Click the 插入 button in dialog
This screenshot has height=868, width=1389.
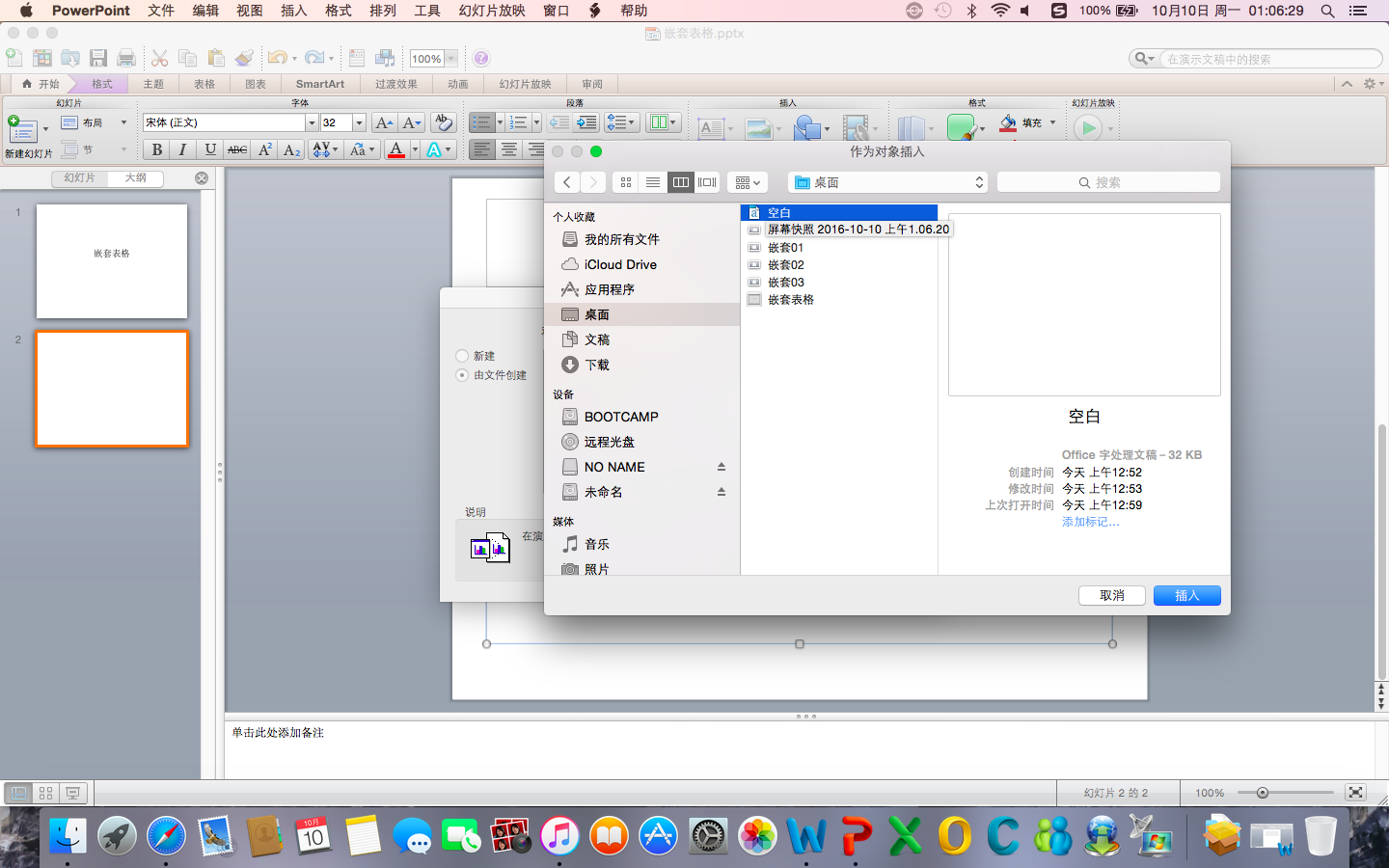click(x=1186, y=596)
